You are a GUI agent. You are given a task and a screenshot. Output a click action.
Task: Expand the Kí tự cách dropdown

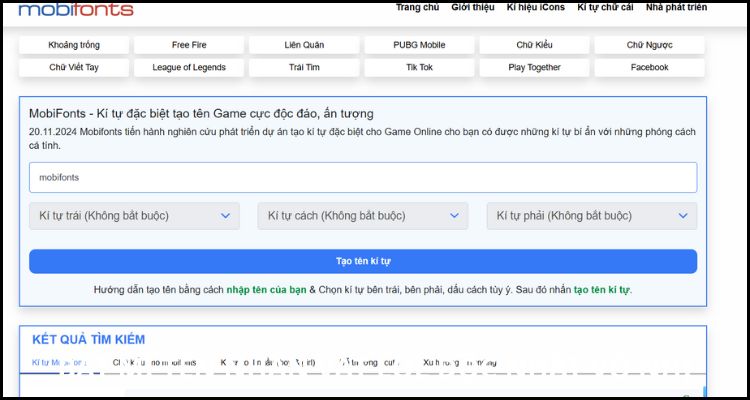coord(363,216)
